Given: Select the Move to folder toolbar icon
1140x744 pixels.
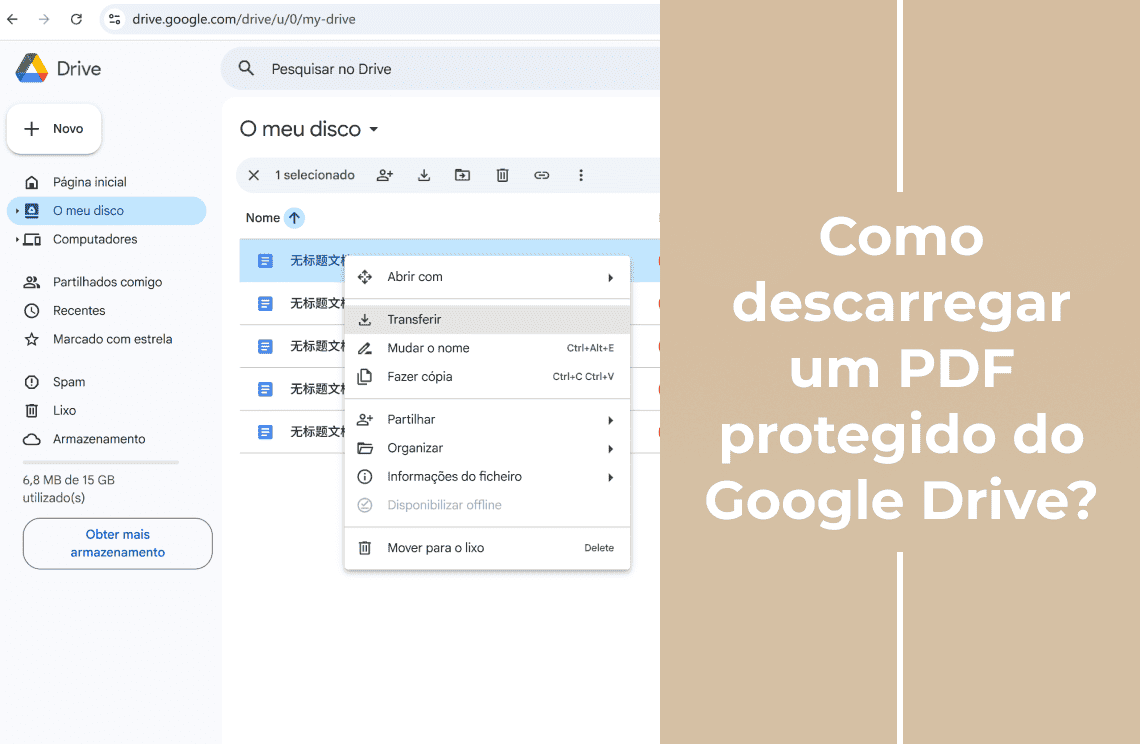Looking at the screenshot, I should point(462,175).
